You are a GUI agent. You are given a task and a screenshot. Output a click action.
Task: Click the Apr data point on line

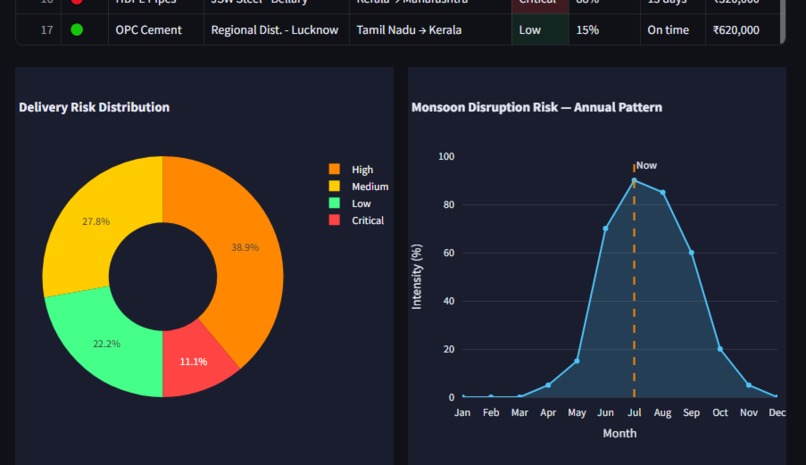(548, 385)
